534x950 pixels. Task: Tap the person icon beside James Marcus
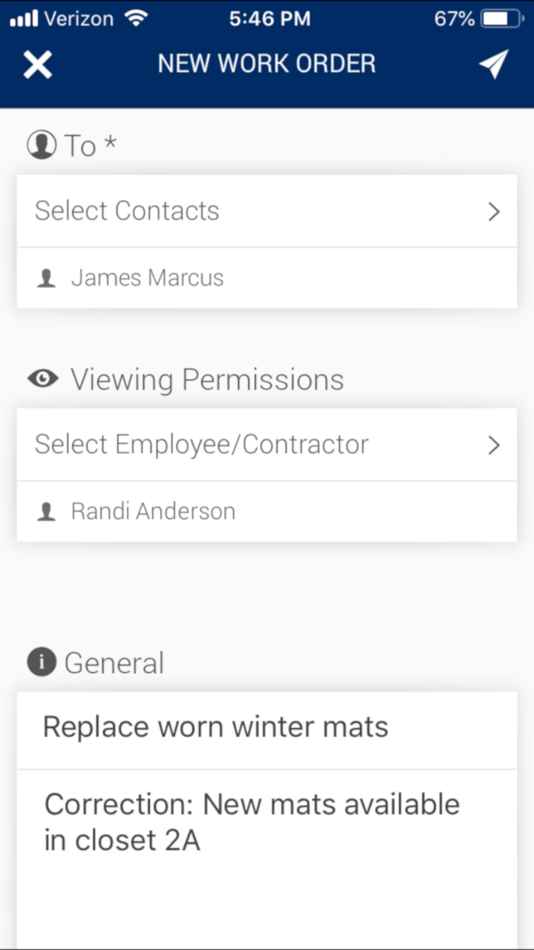click(x=47, y=279)
